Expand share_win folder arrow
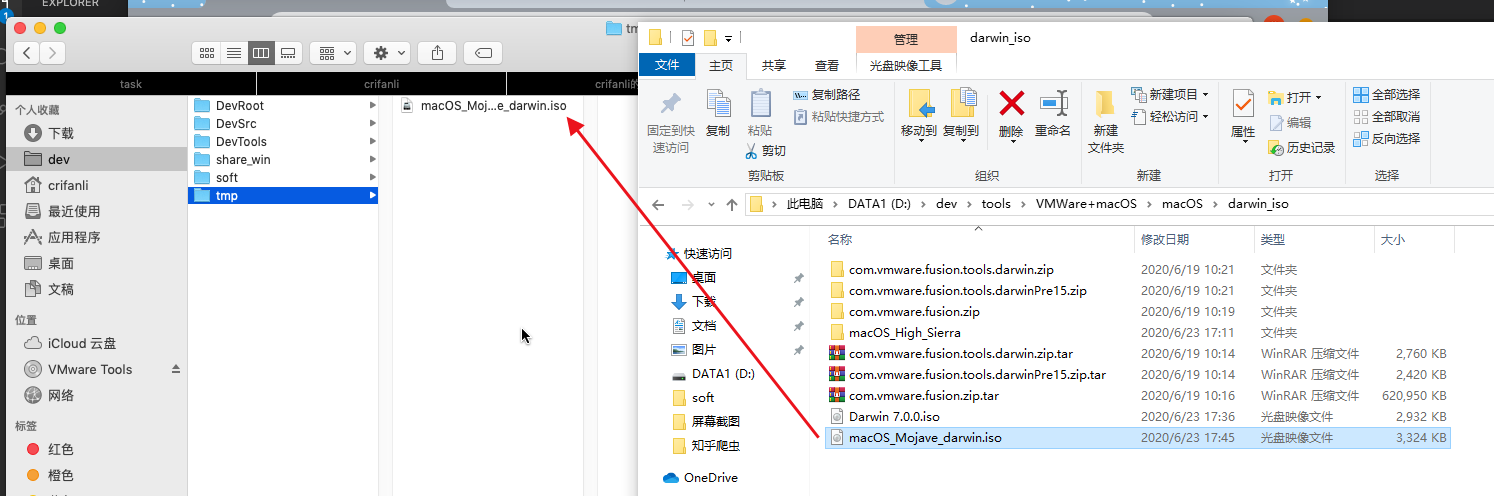1494x496 pixels. 372,159
